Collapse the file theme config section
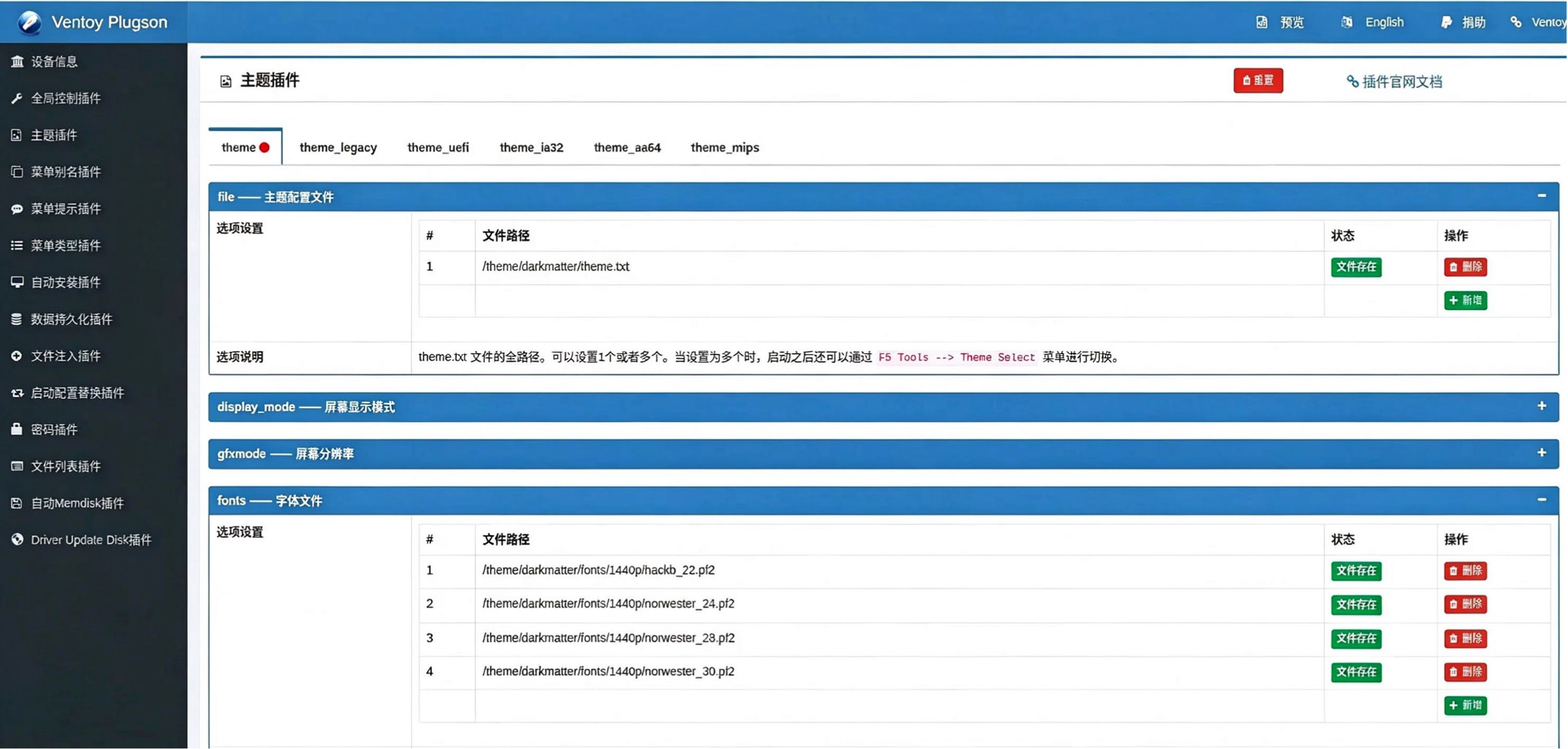The width and height of the screenshot is (1568, 749). pyautogui.click(x=1542, y=196)
